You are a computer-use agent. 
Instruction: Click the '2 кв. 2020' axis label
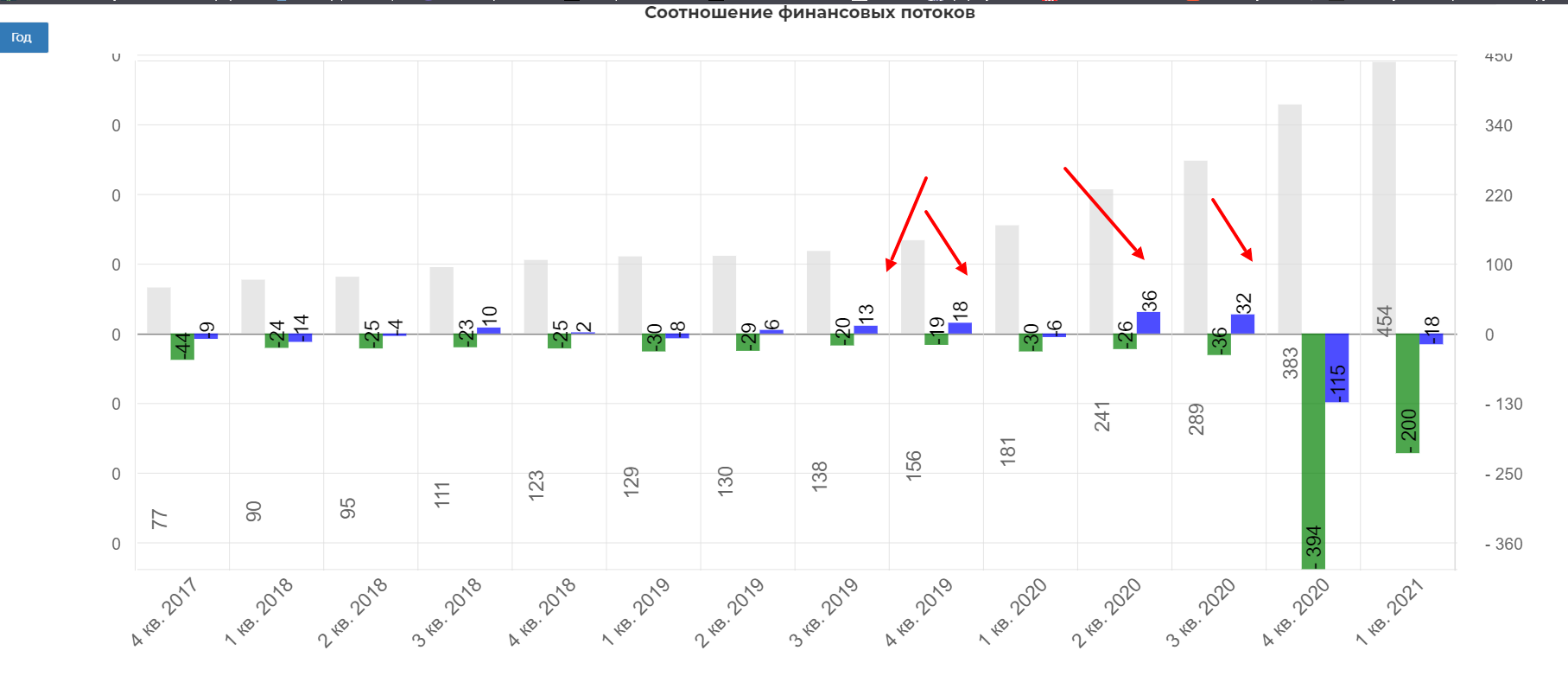pyautogui.click(x=1106, y=612)
